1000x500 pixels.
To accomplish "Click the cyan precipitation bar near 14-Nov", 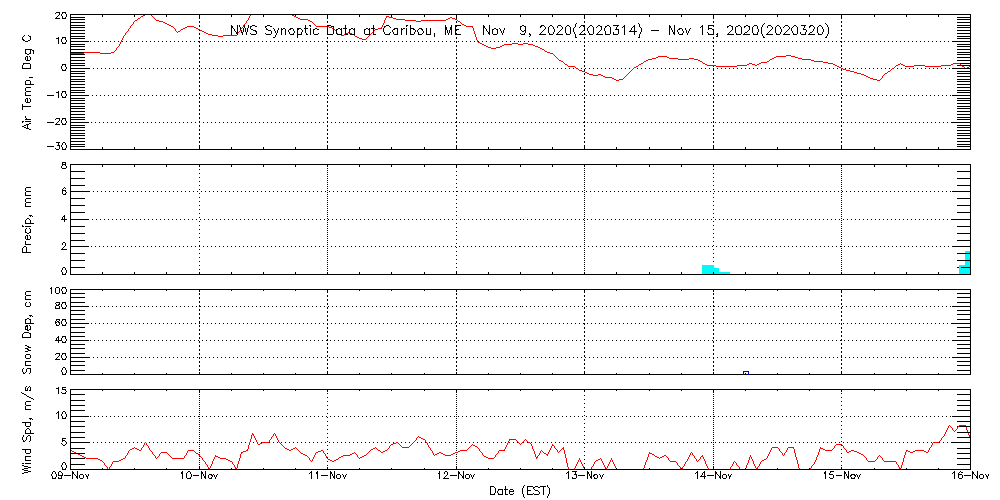I will point(709,269).
